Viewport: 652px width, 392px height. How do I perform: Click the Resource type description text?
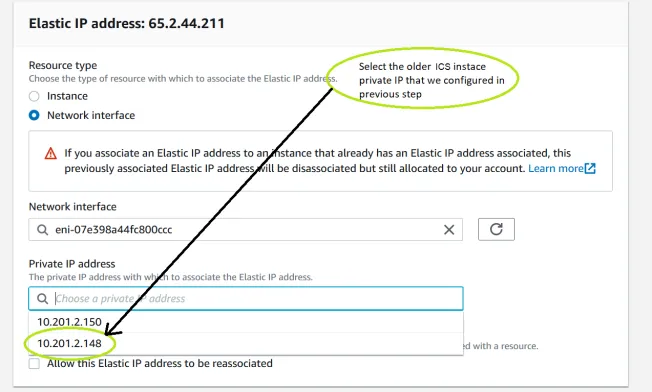183,79
